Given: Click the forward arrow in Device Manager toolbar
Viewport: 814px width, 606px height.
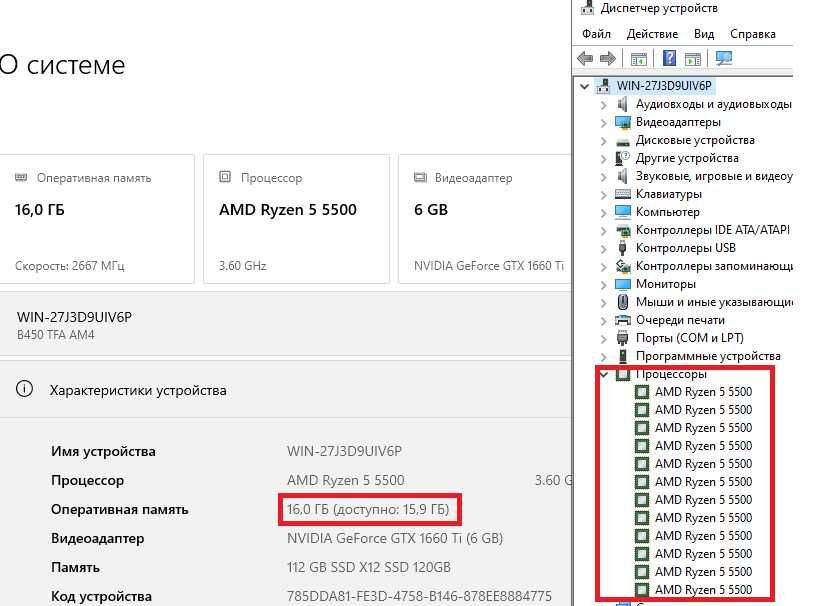Looking at the screenshot, I should click(607, 58).
